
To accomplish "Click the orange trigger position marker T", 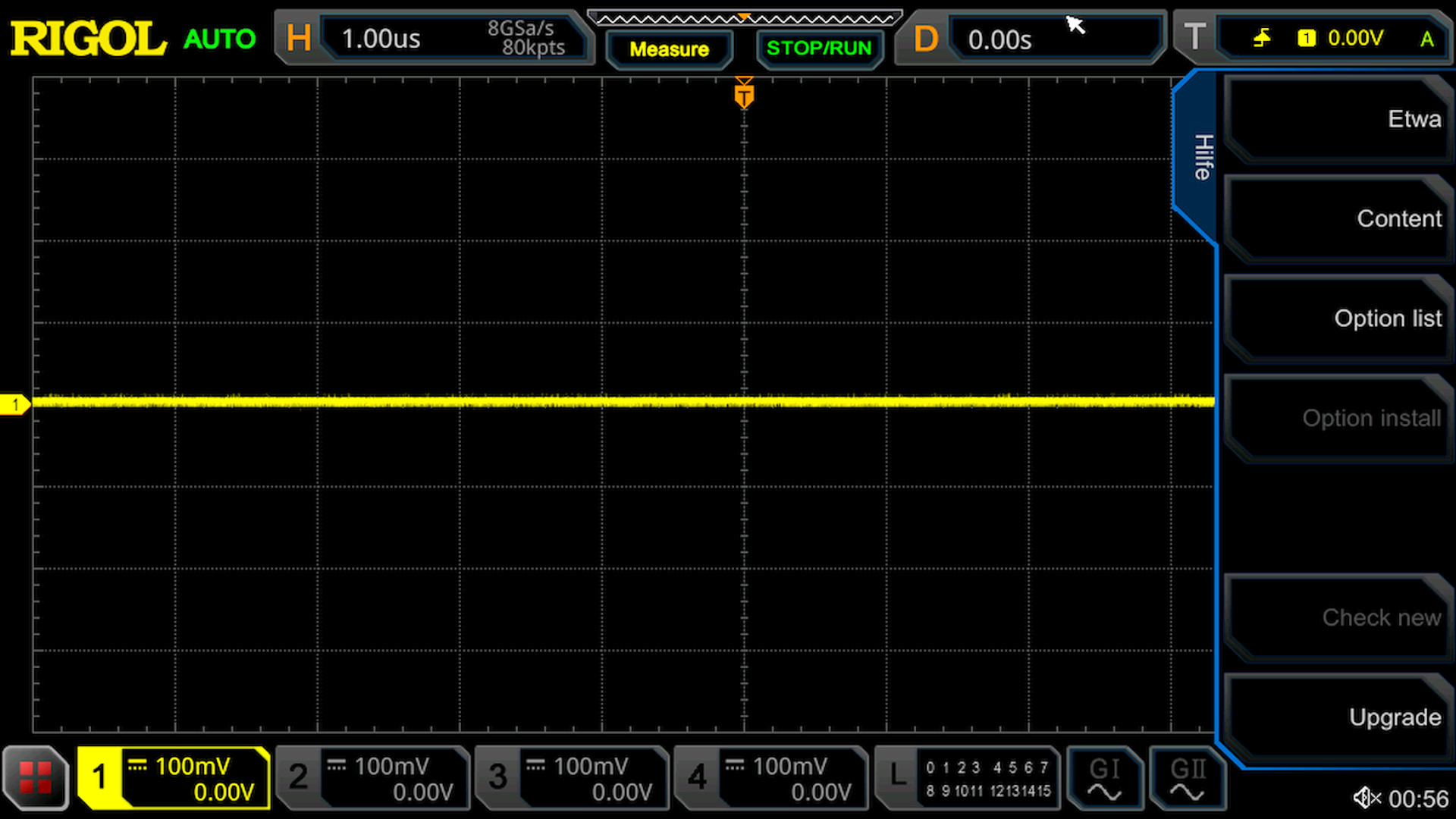I will [744, 96].
